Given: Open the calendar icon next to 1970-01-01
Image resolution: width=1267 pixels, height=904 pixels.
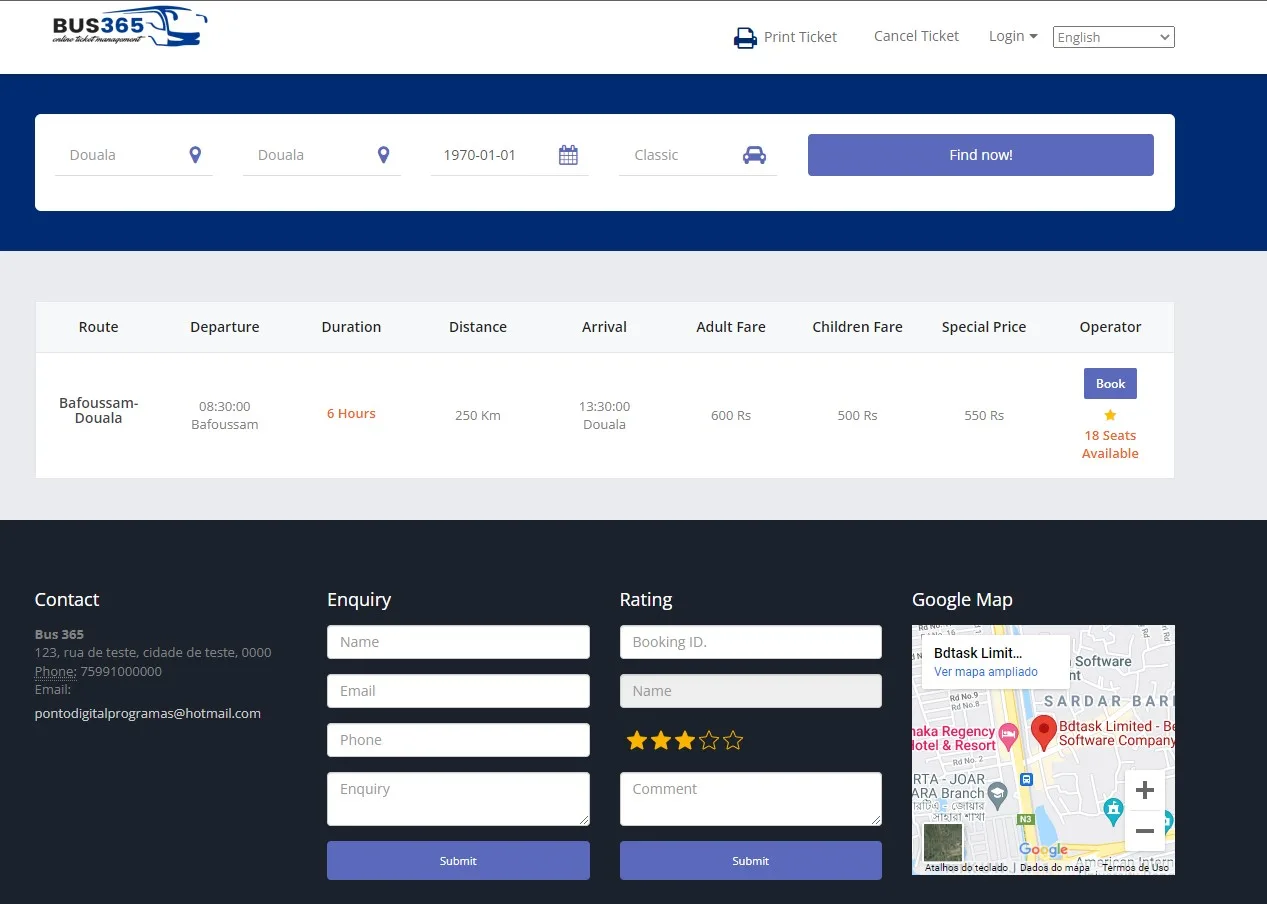Looking at the screenshot, I should pyautogui.click(x=568, y=155).
